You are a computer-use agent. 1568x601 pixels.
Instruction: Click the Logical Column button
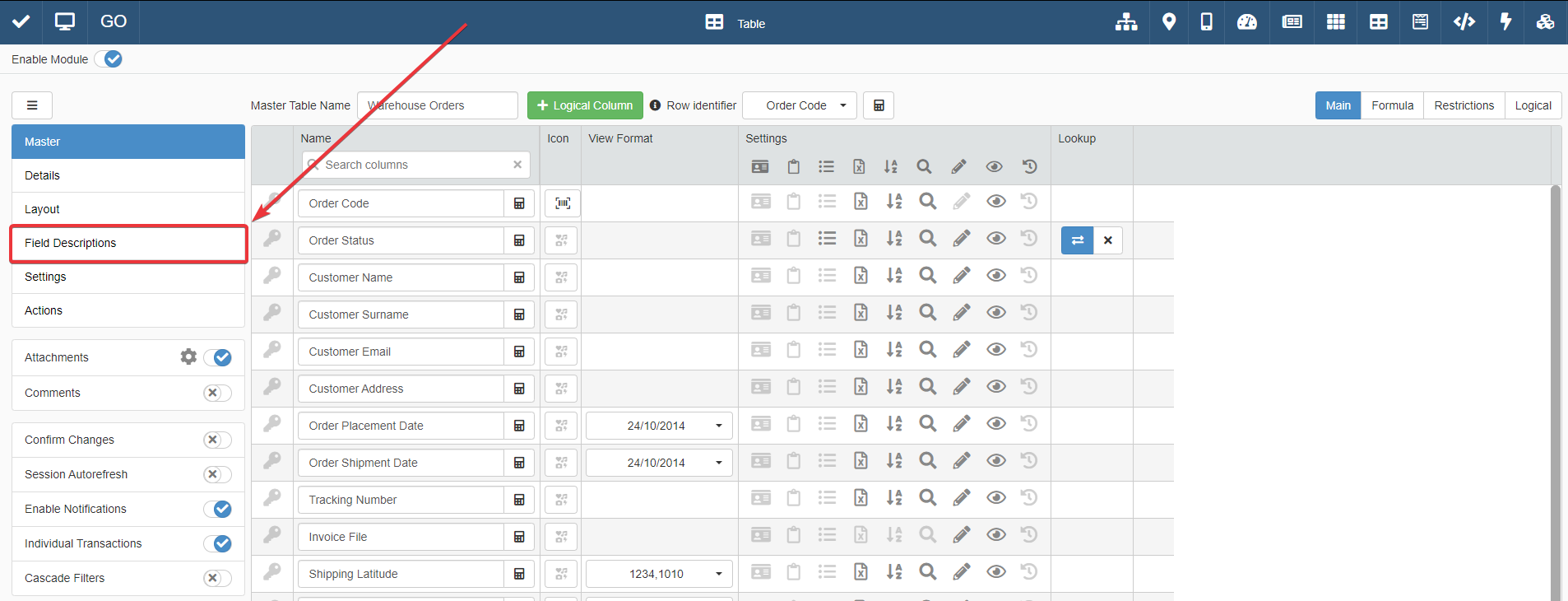tap(585, 105)
